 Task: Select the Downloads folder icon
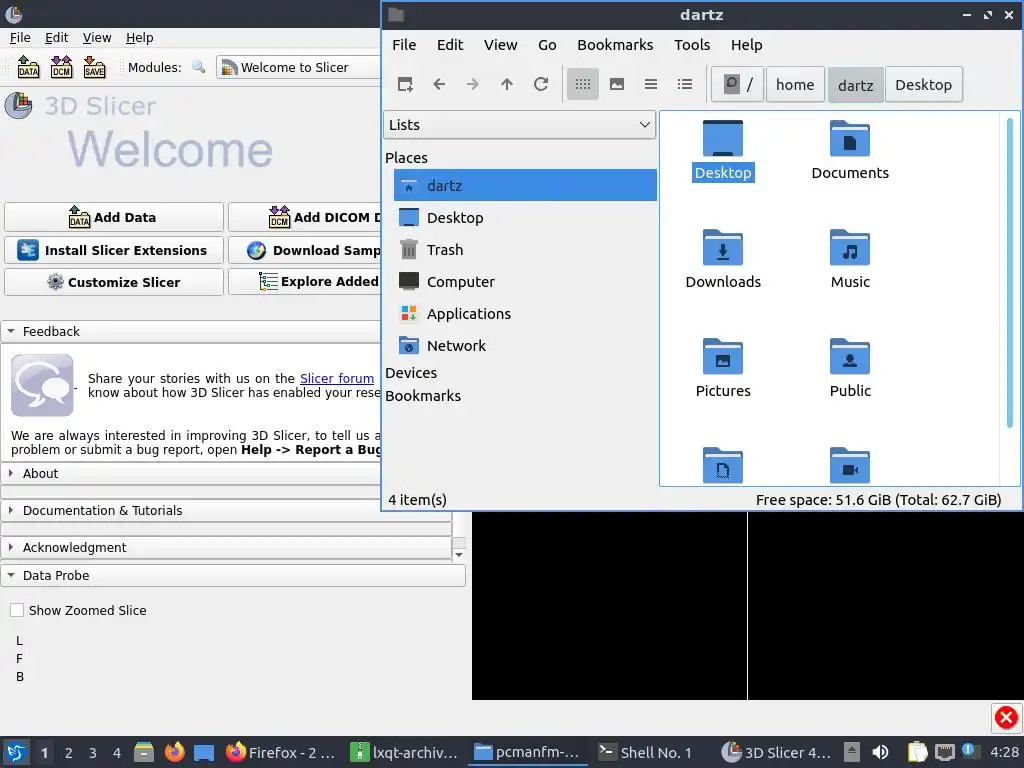point(723,247)
